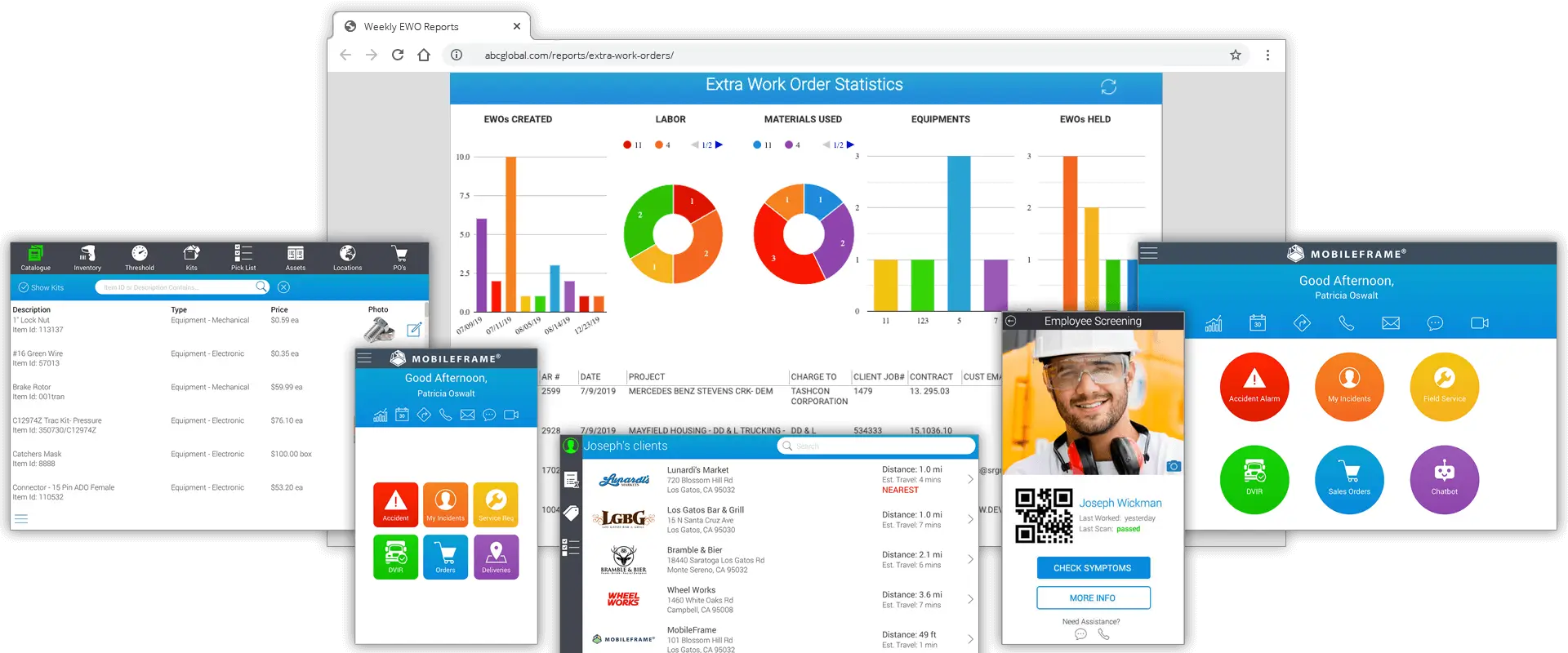Open hamburger menu in small MobileFrame phone app
The width and height of the screenshot is (1568, 653).
click(364, 358)
